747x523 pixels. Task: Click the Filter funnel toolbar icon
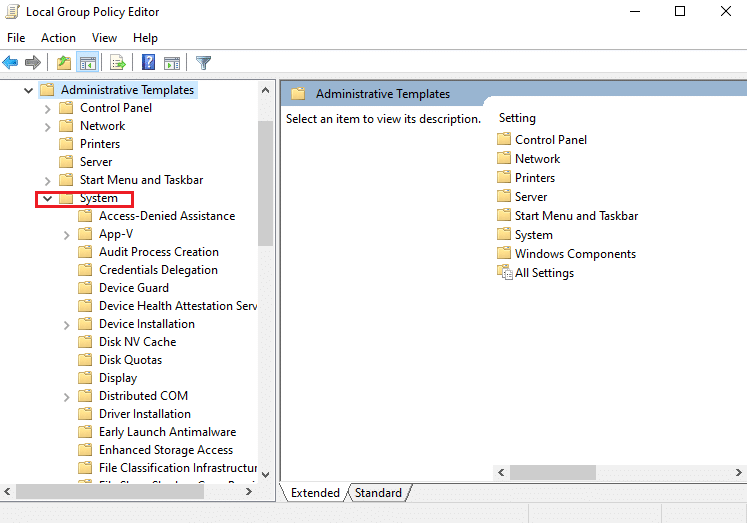pos(203,62)
